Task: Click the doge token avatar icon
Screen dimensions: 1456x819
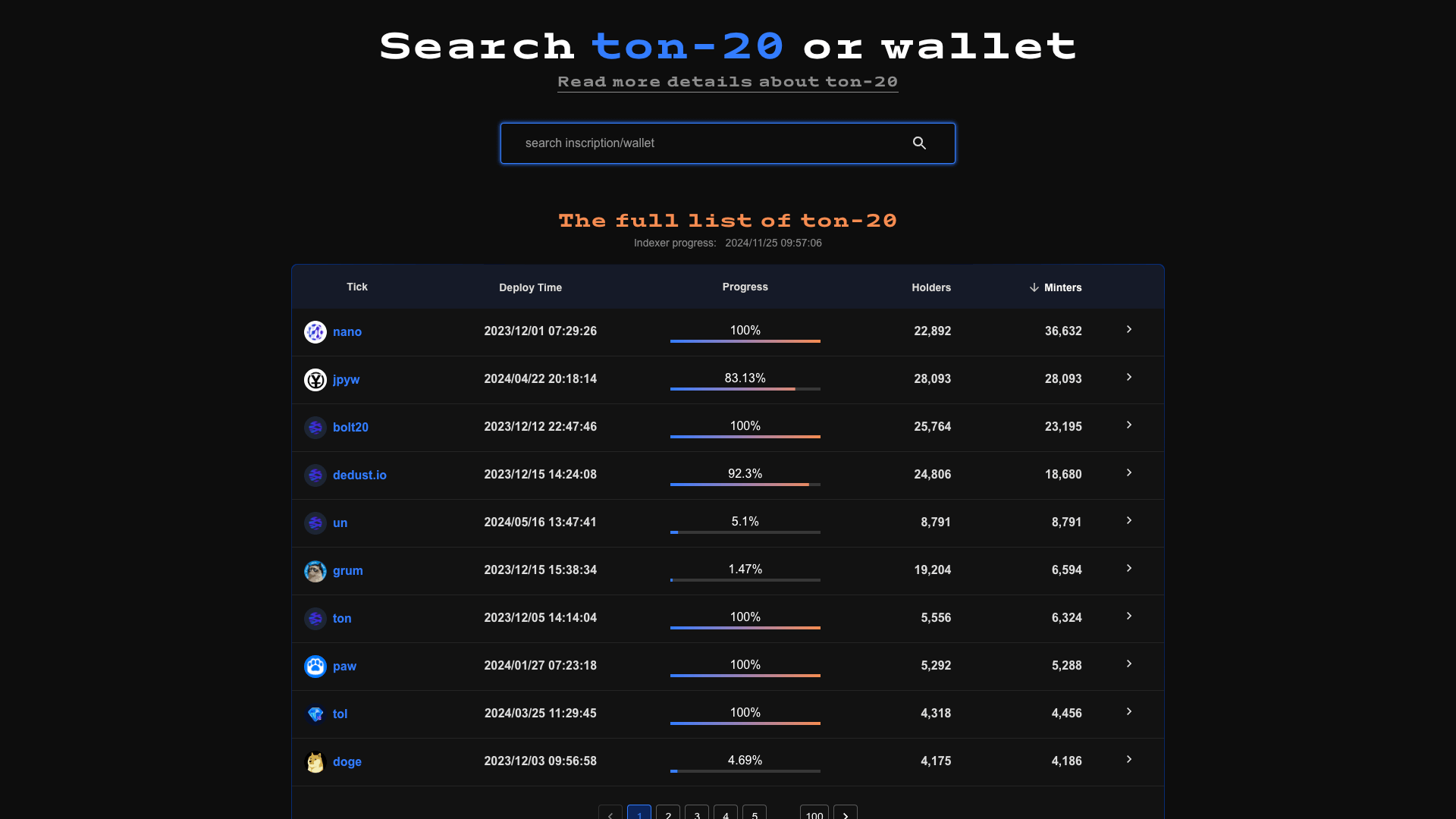Action: pos(315,762)
